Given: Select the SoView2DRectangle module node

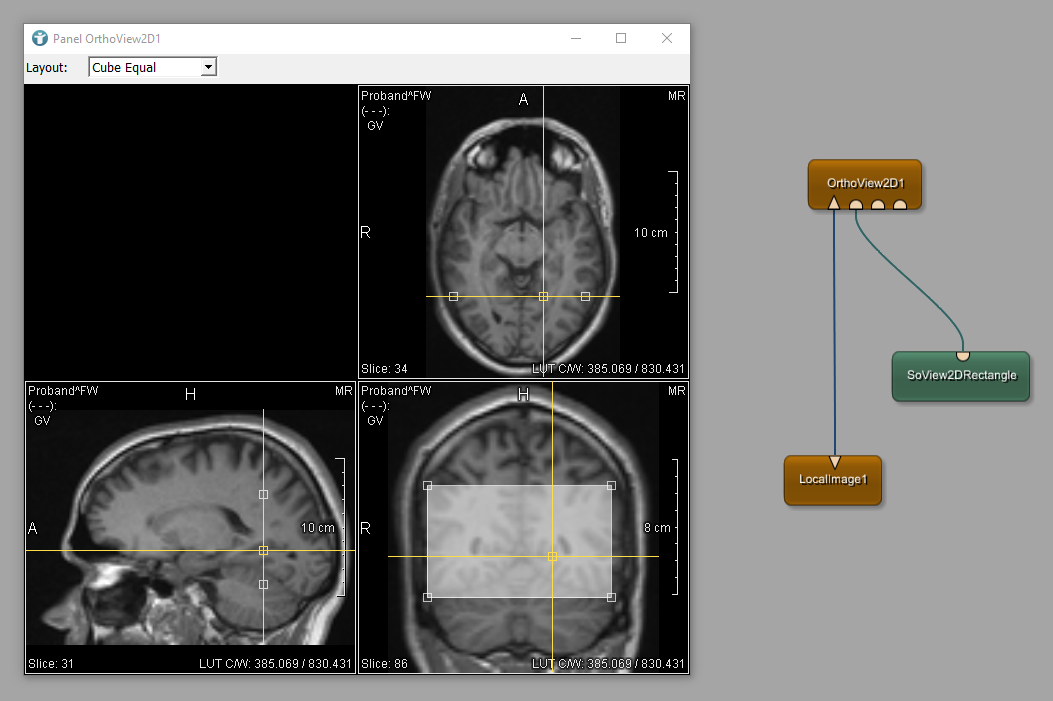Looking at the screenshot, I should (960, 377).
